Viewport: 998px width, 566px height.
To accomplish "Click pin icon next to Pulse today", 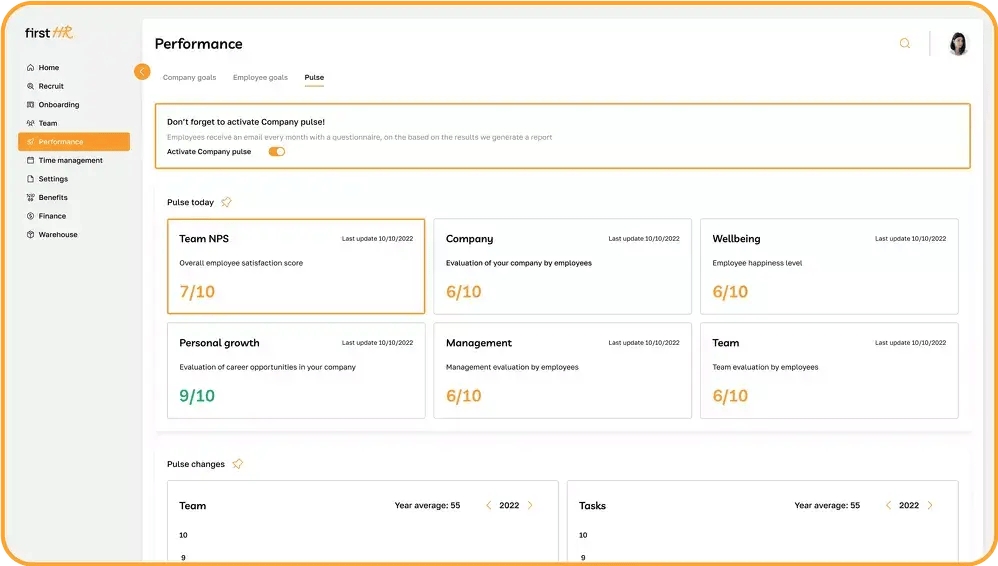I will 226,202.
